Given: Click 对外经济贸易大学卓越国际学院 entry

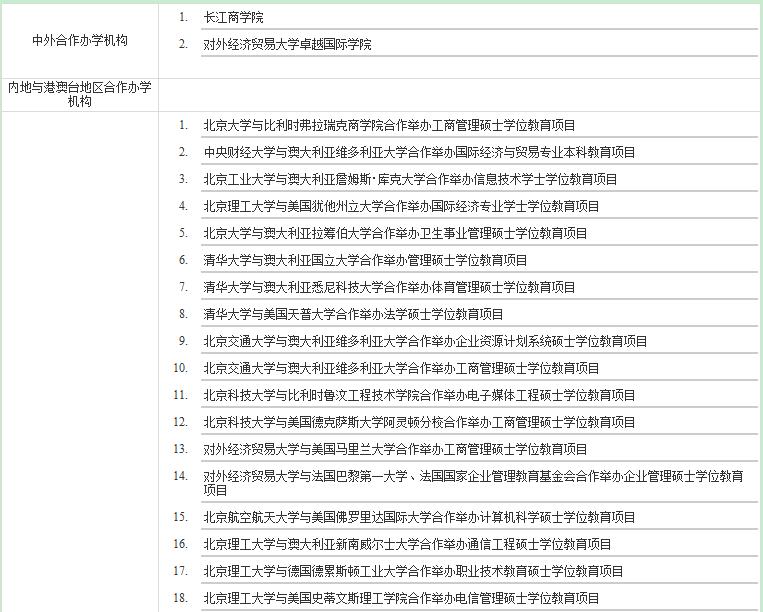Looking at the screenshot, I should [x=287, y=45].
